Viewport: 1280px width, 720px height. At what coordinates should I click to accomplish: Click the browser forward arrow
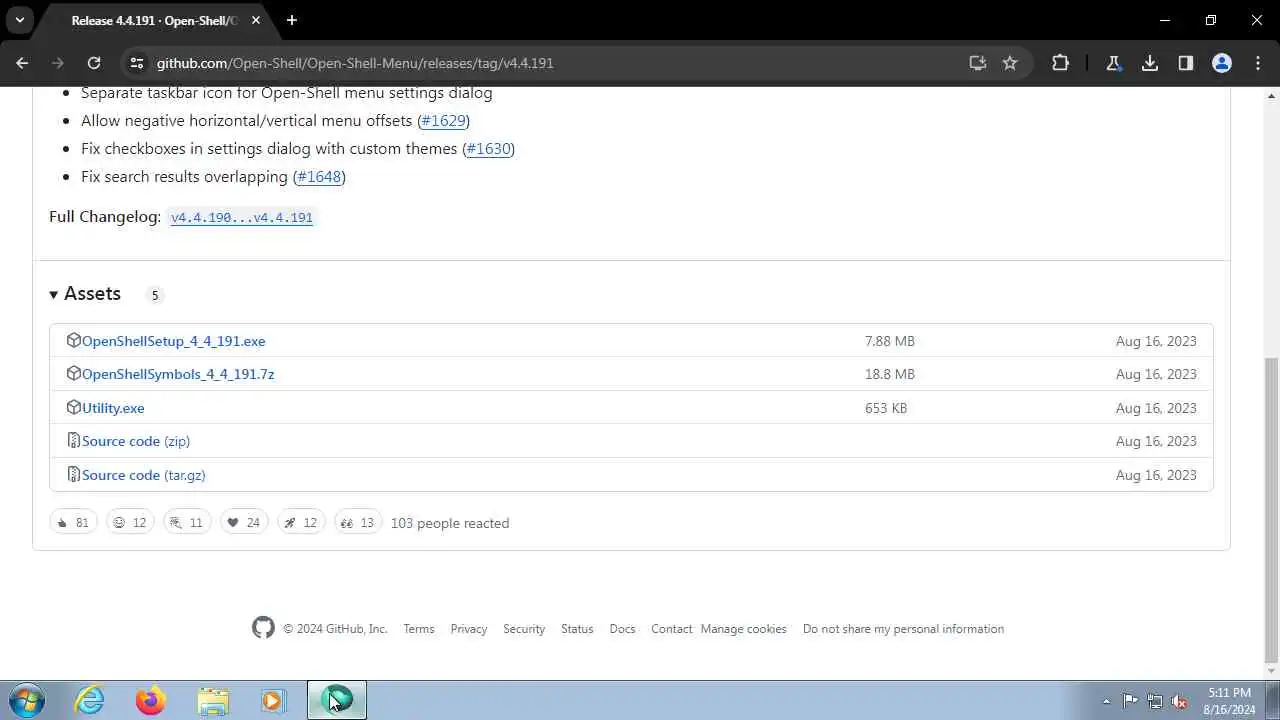pos(58,63)
